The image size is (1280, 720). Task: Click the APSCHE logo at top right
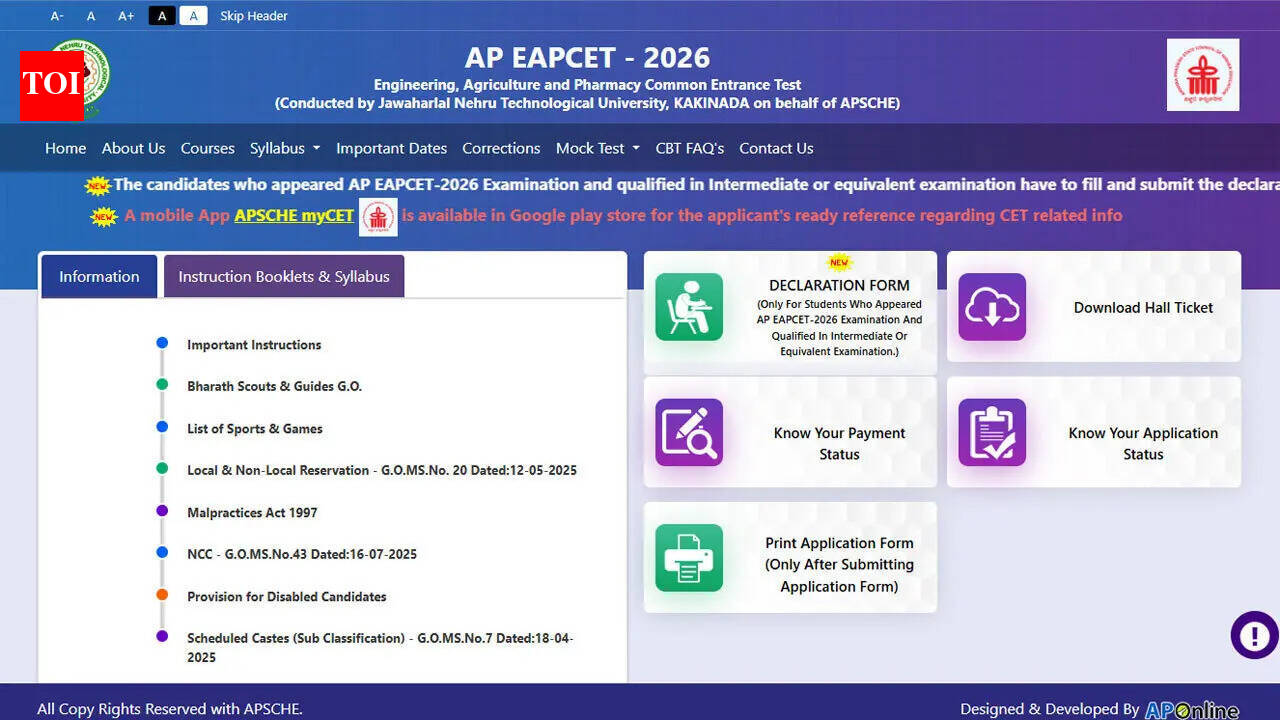pos(1203,75)
